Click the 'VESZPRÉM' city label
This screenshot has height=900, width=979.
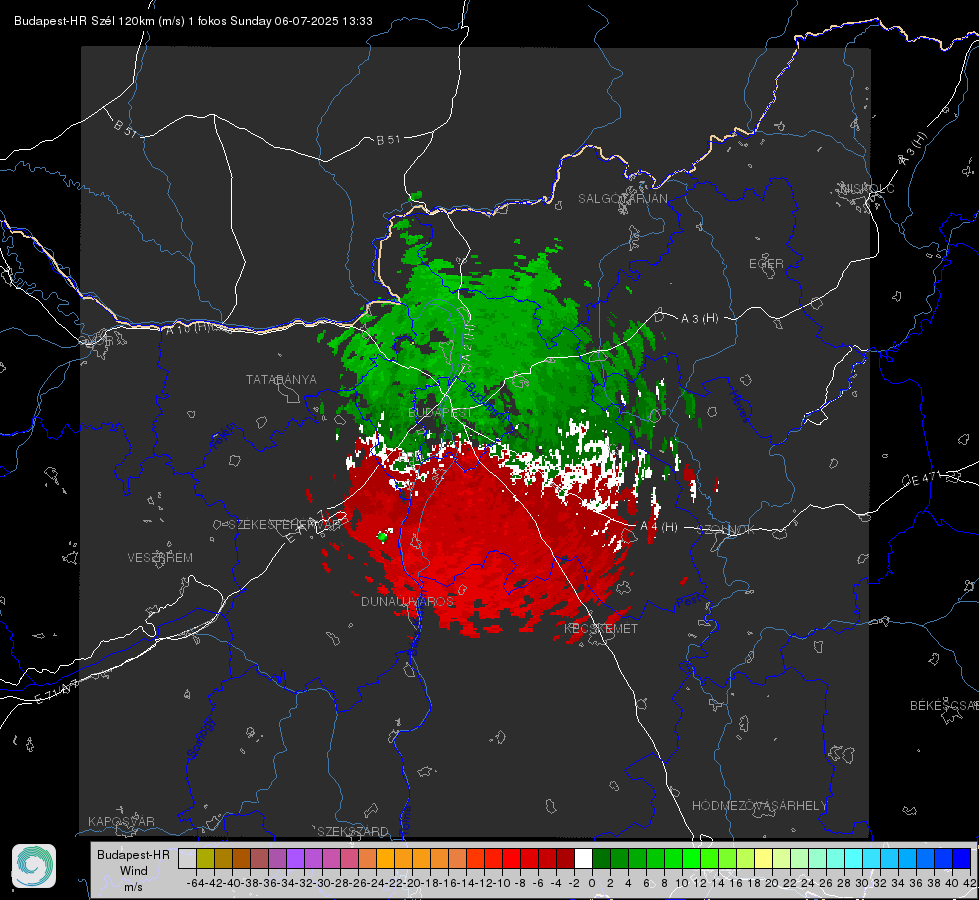(x=160, y=557)
